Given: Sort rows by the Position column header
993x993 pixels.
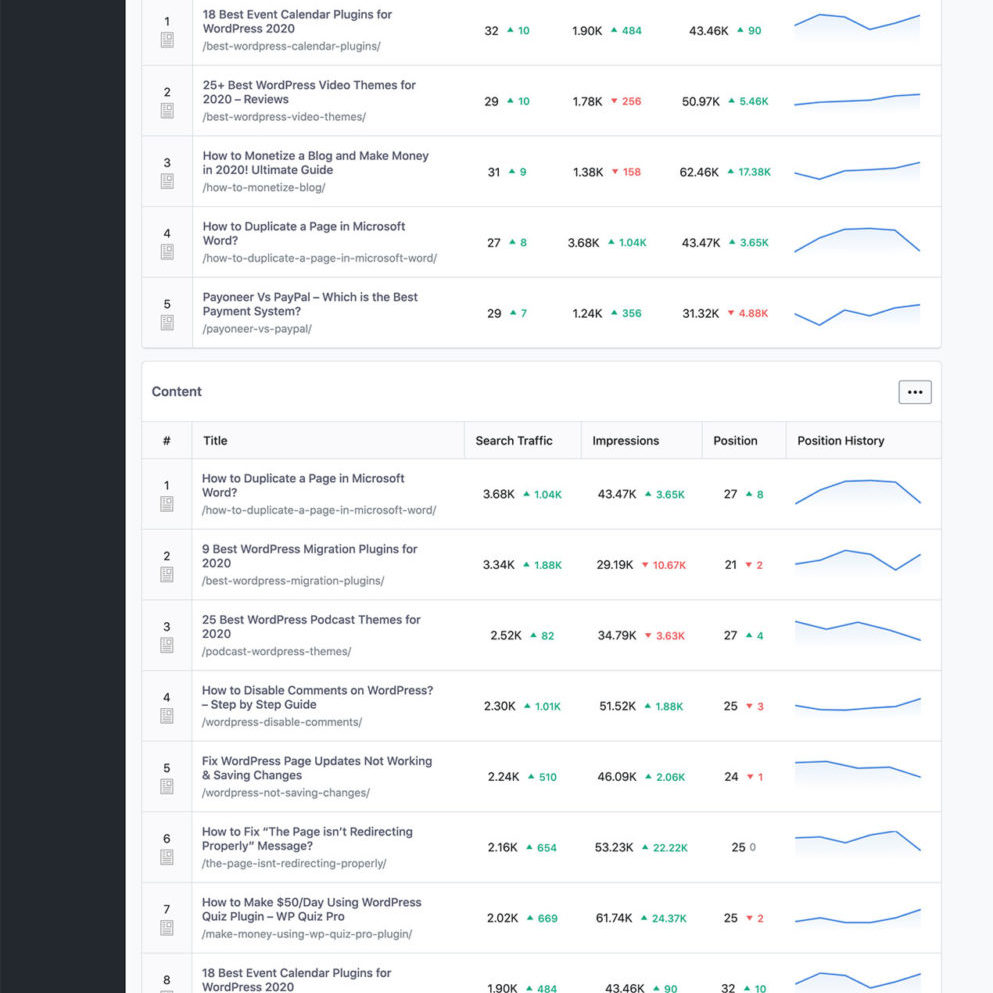Looking at the screenshot, I should 734,441.
